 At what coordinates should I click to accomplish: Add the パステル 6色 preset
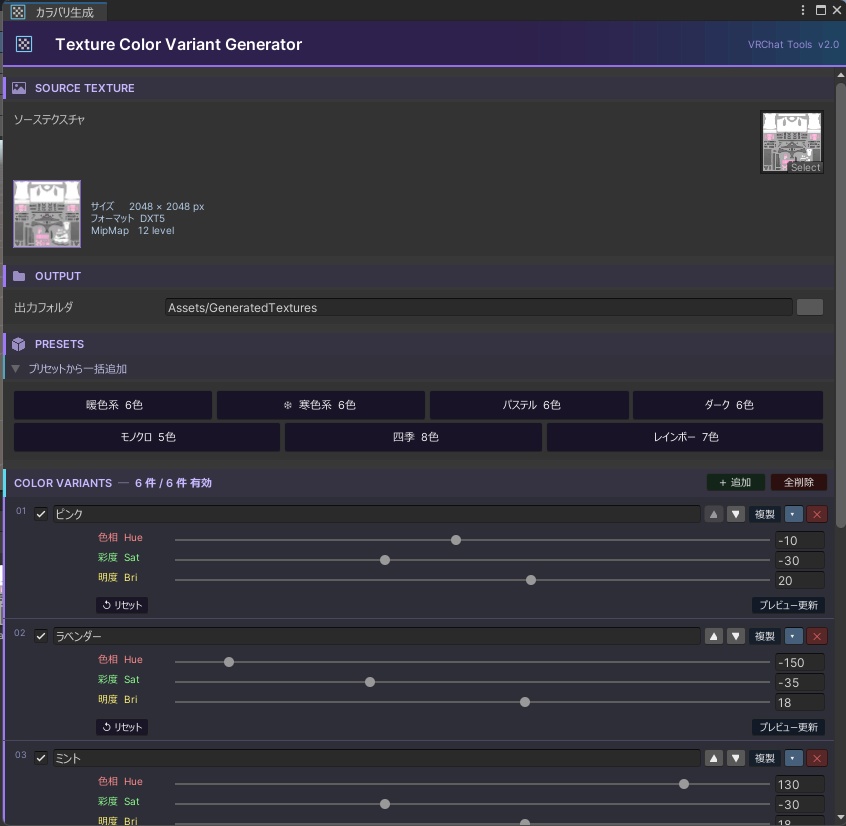point(529,405)
